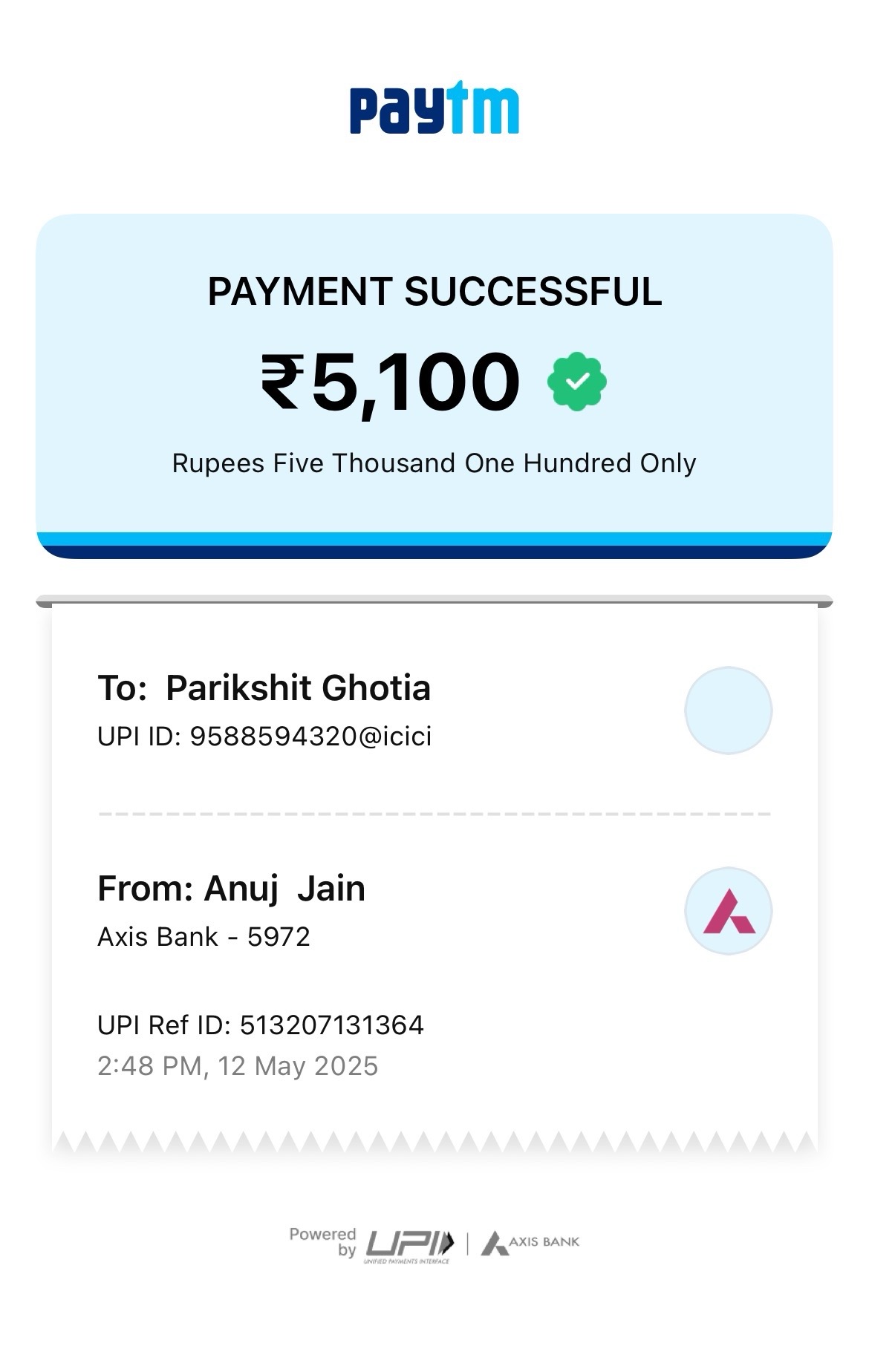This screenshot has height=1372, width=869.
Task: Click the gray receipt slot bar
Action: (x=434, y=601)
